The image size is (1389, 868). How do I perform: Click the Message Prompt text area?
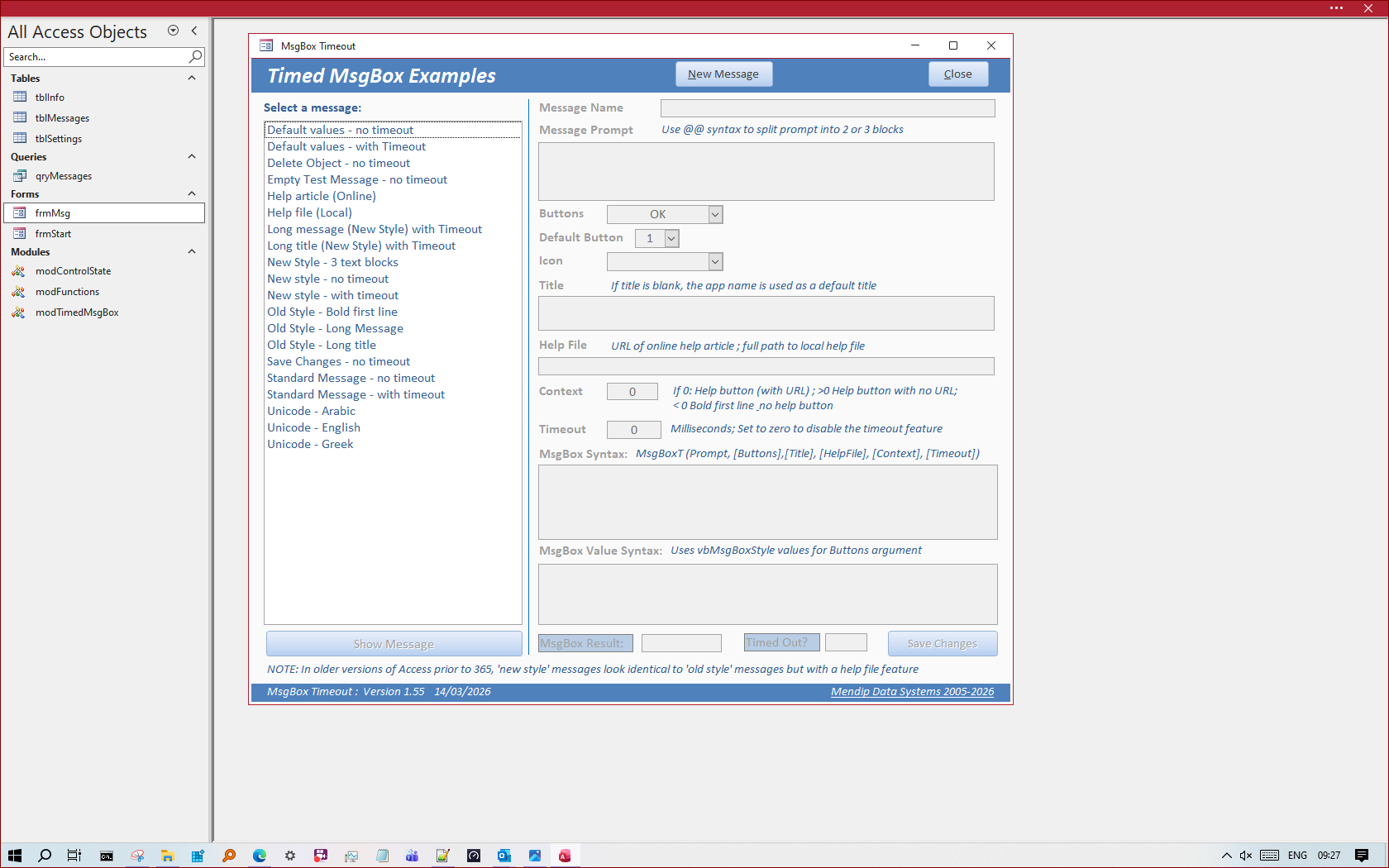click(766, 171)
